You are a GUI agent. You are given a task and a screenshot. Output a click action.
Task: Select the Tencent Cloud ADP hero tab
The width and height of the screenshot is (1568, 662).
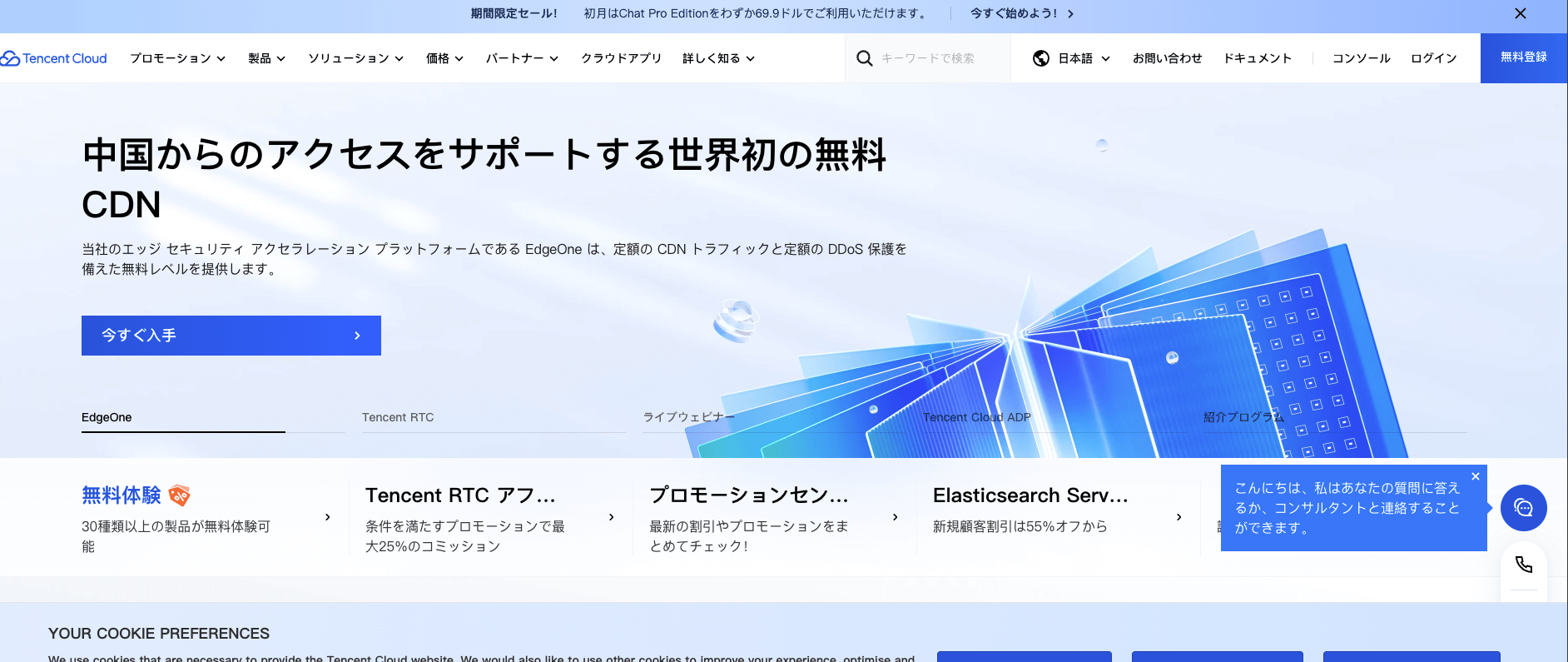pos(977,417)
